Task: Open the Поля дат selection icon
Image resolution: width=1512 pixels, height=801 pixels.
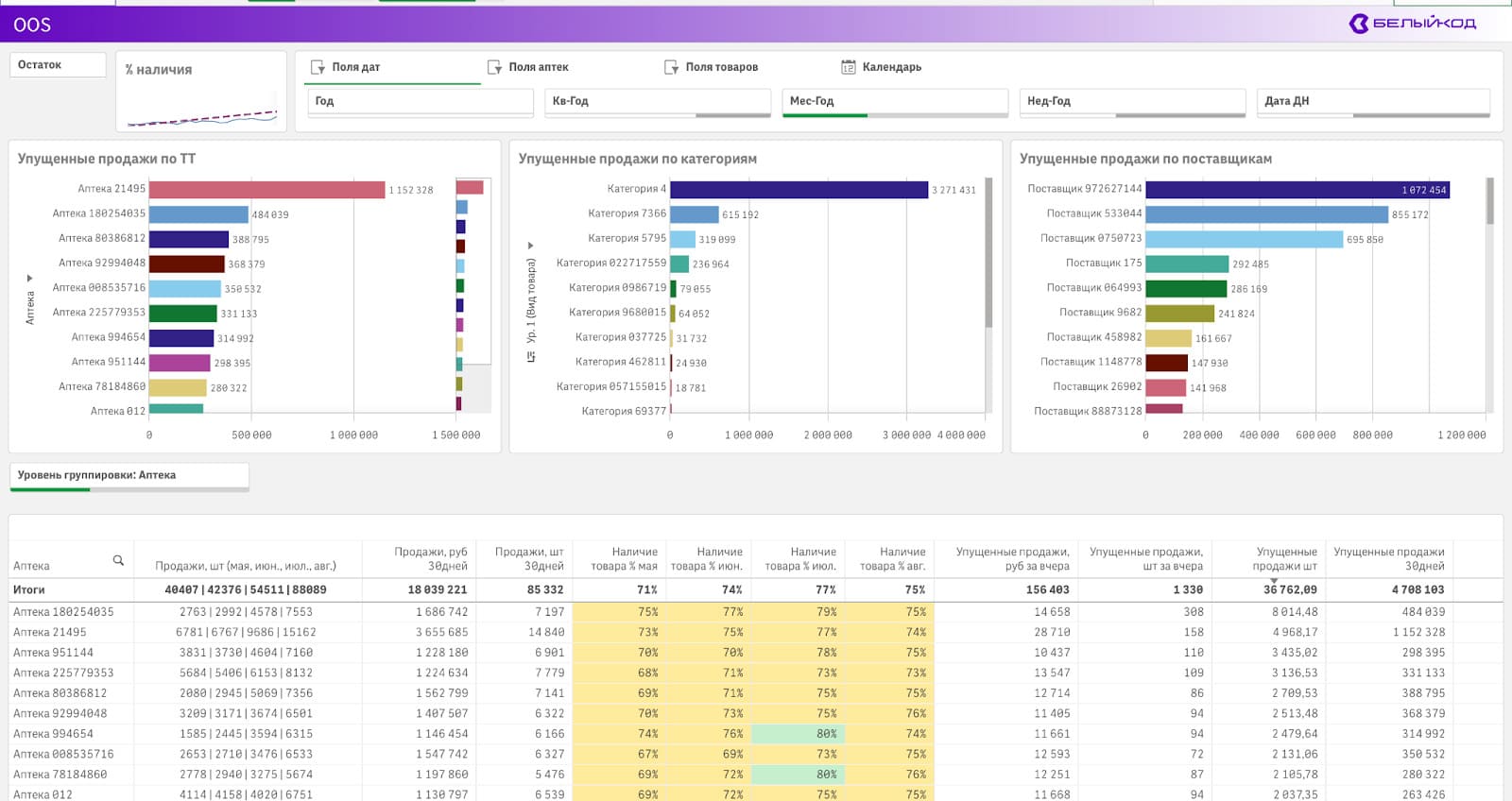Action: 318,67
